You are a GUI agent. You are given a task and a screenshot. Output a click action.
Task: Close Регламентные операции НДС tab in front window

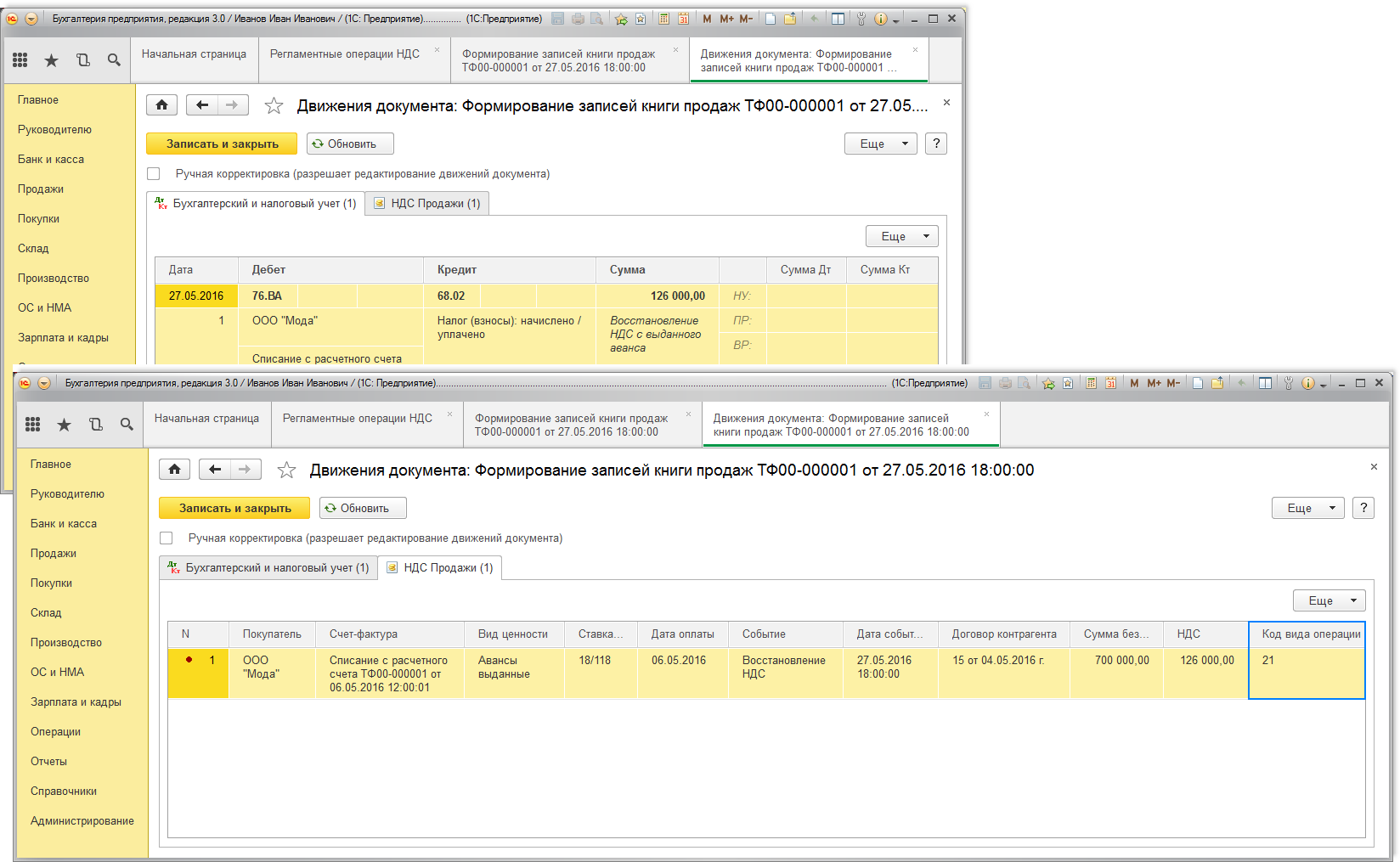(450, 414)
